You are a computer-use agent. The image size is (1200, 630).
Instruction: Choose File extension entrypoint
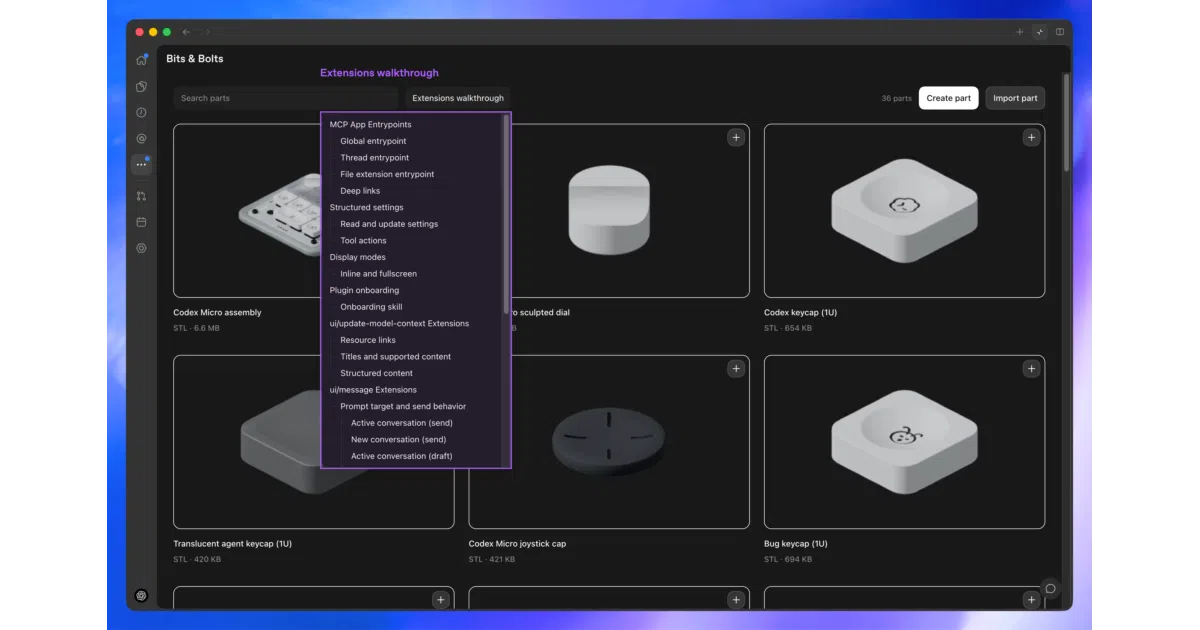coord(387,174)
